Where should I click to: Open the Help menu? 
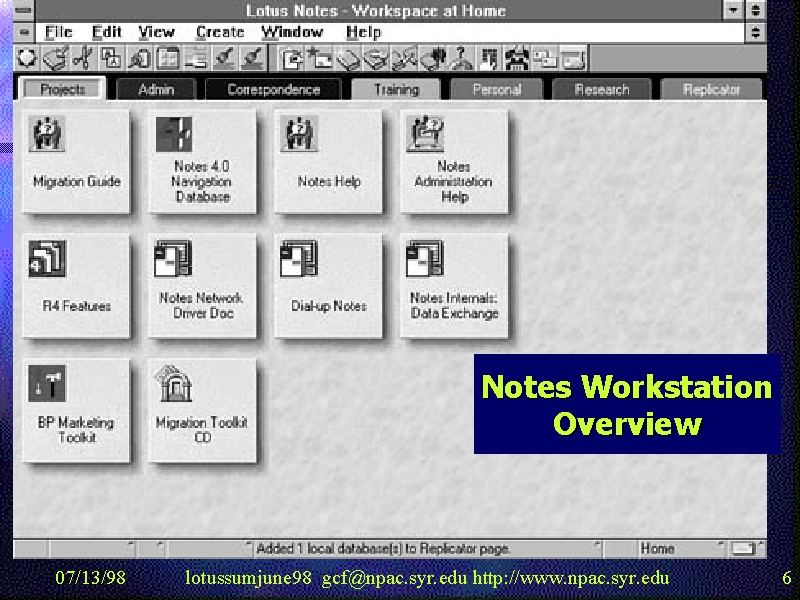click(363, 32)
